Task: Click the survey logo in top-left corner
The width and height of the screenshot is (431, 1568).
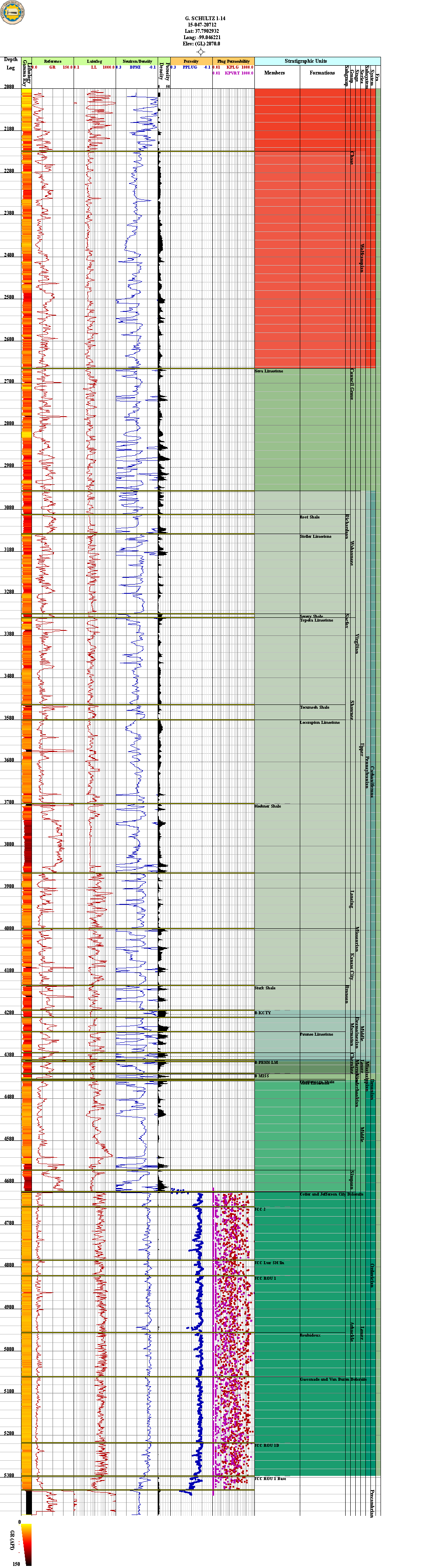Action: 12,13
